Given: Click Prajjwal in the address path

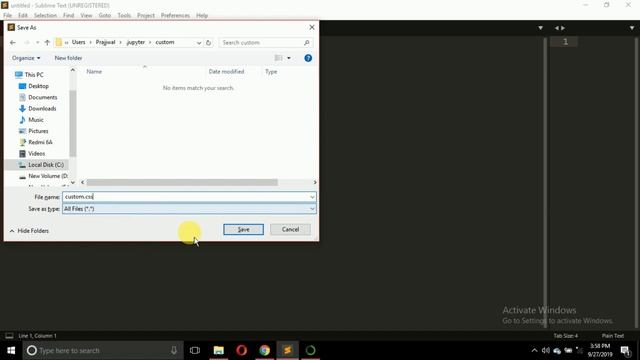Looking at the screenshot, I should 105,42.
